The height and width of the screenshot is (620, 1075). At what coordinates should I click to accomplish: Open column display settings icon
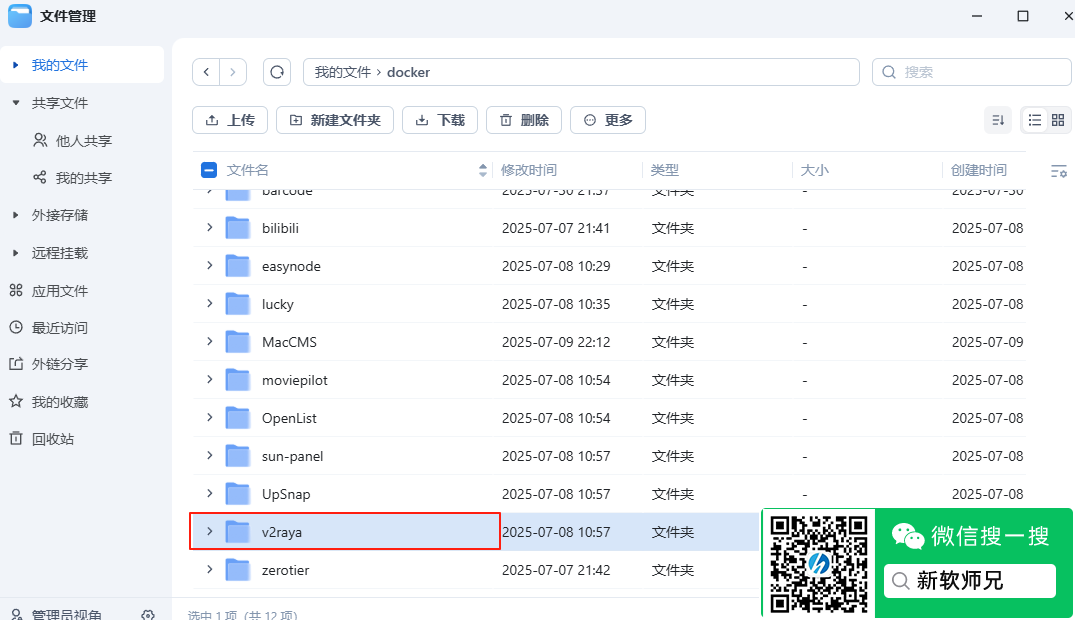point(1058,170)
